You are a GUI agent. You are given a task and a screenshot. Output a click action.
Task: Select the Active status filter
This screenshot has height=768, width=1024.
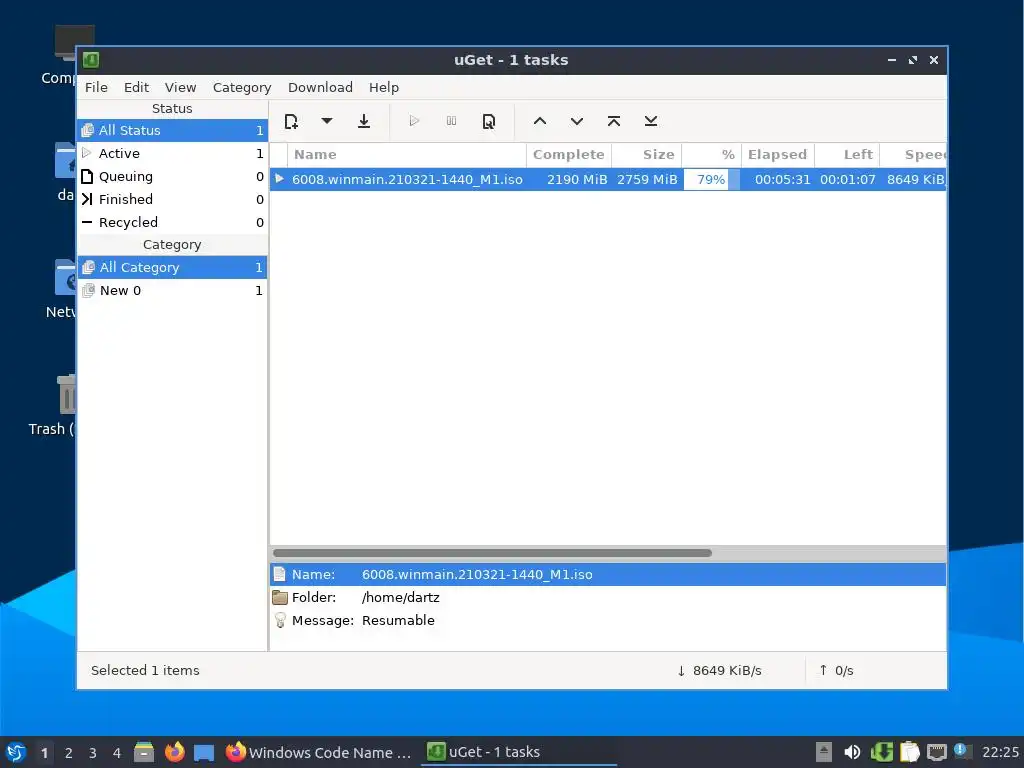[x=172, y=153]
